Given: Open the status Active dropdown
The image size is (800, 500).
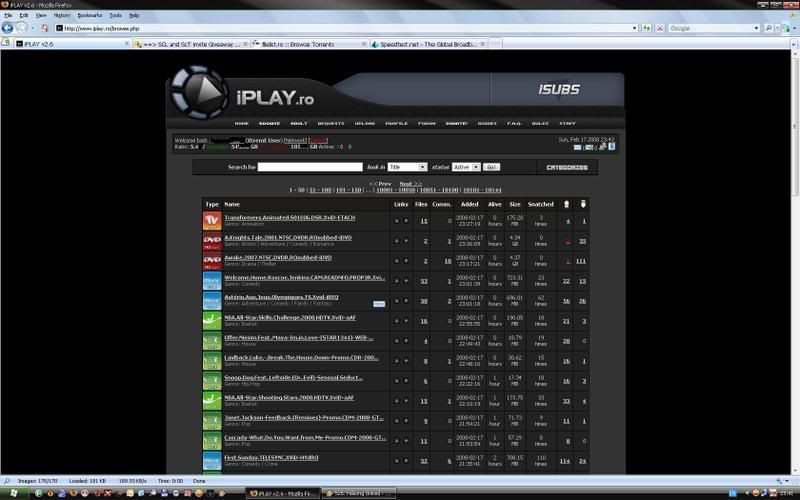Looking at the screenshot, I should pyautogui.click(x=466, y=167).
